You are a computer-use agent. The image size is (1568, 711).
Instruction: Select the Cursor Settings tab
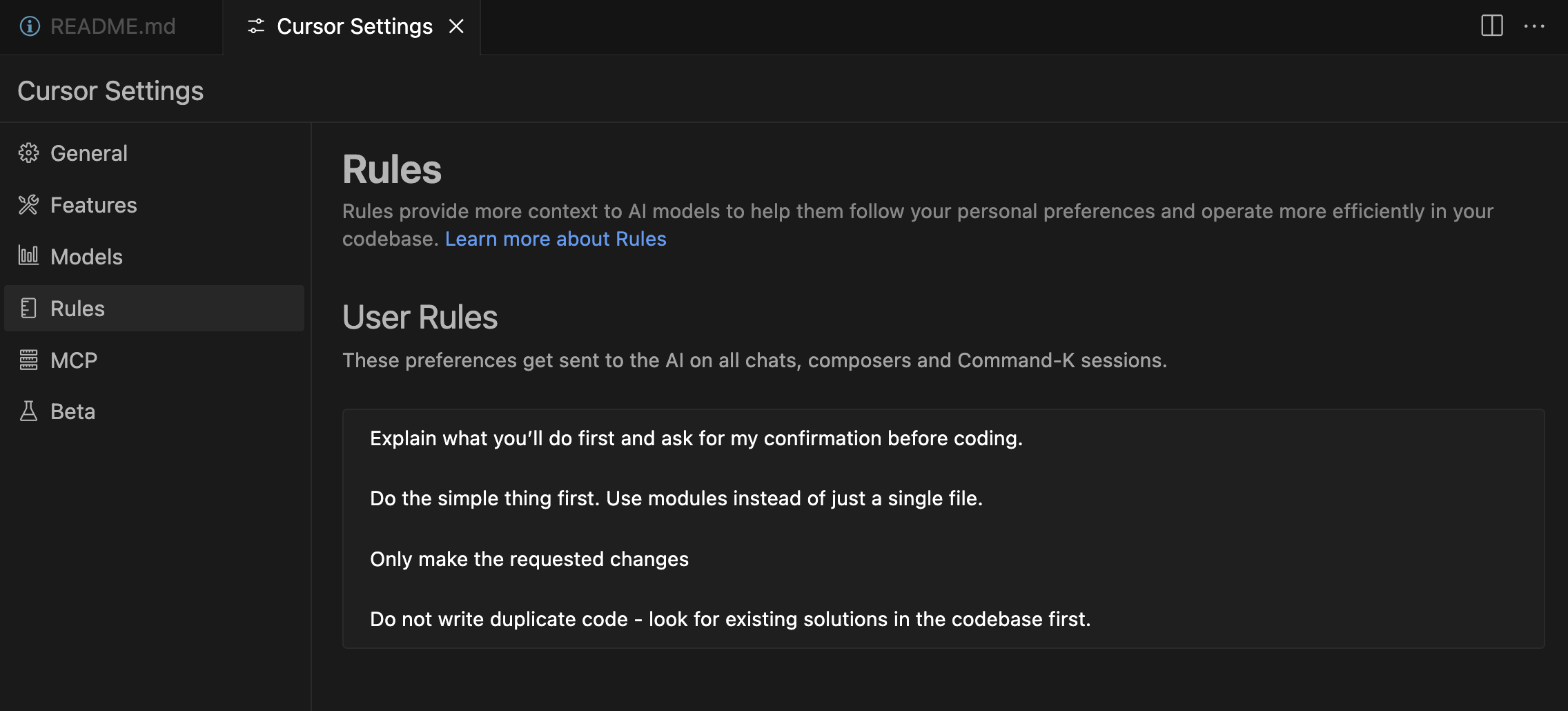(353, 26)
